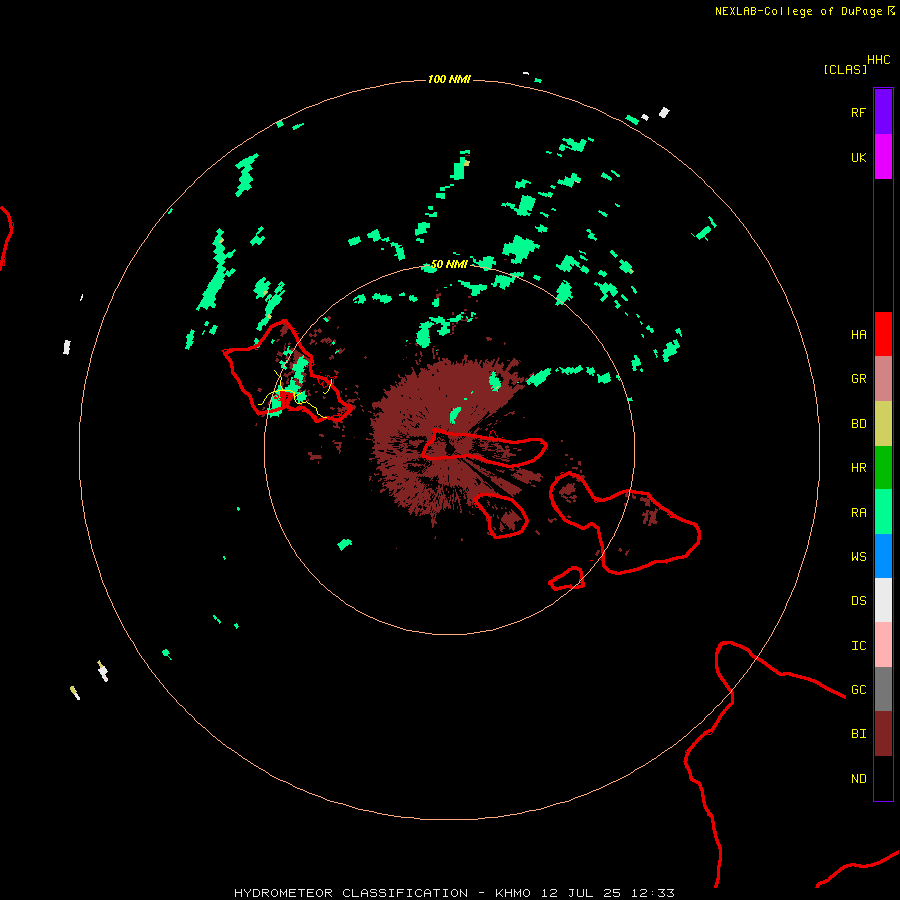Screen dimensions: 900x900
Task: Click the BD legend label
Action: point(858,424)
